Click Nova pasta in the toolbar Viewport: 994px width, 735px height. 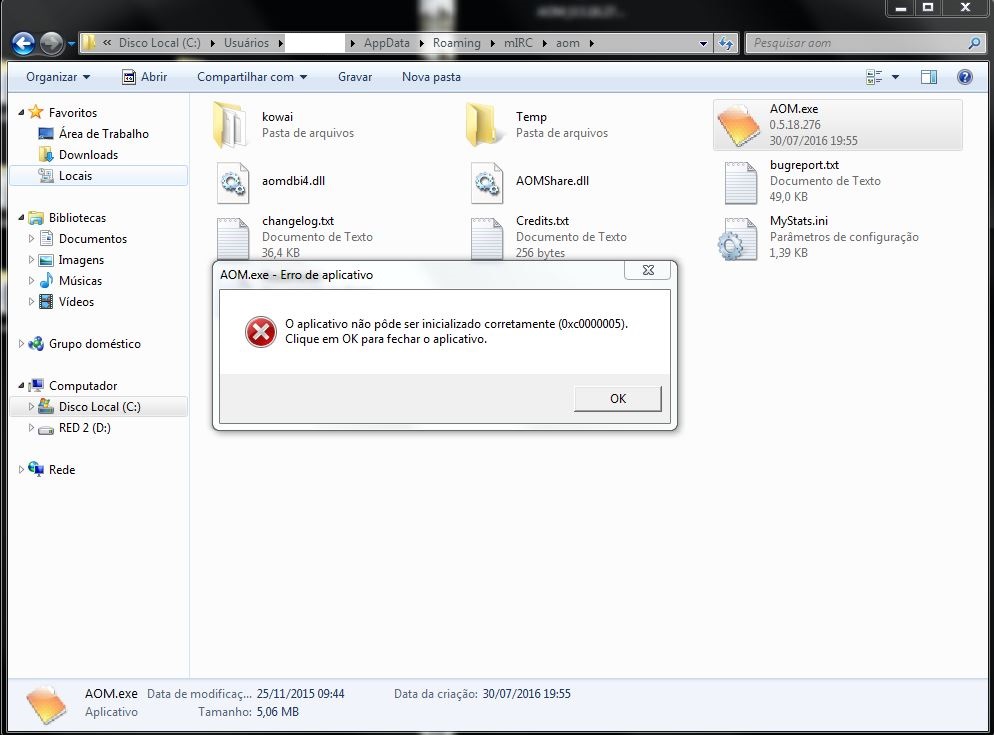(x=431, y=77)
